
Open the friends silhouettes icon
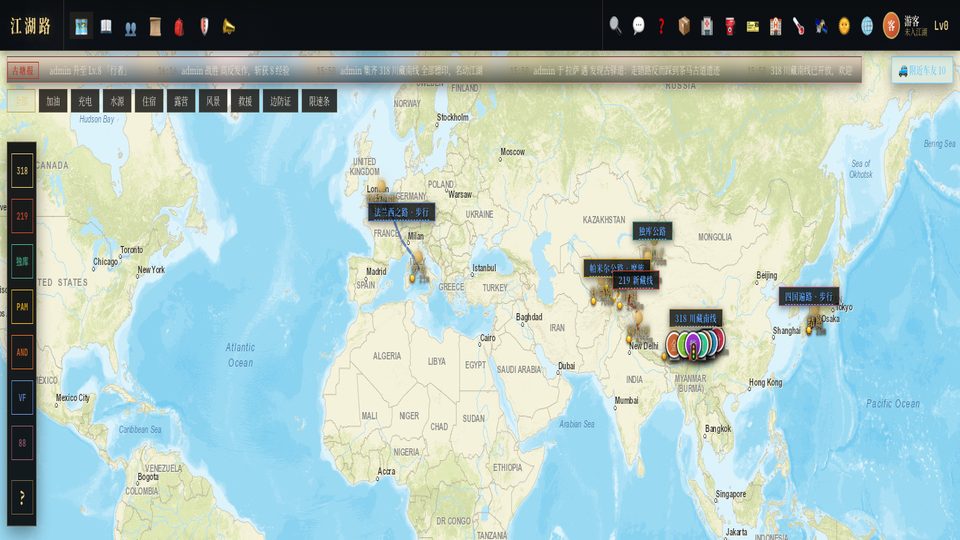click(x=130, y=28)
